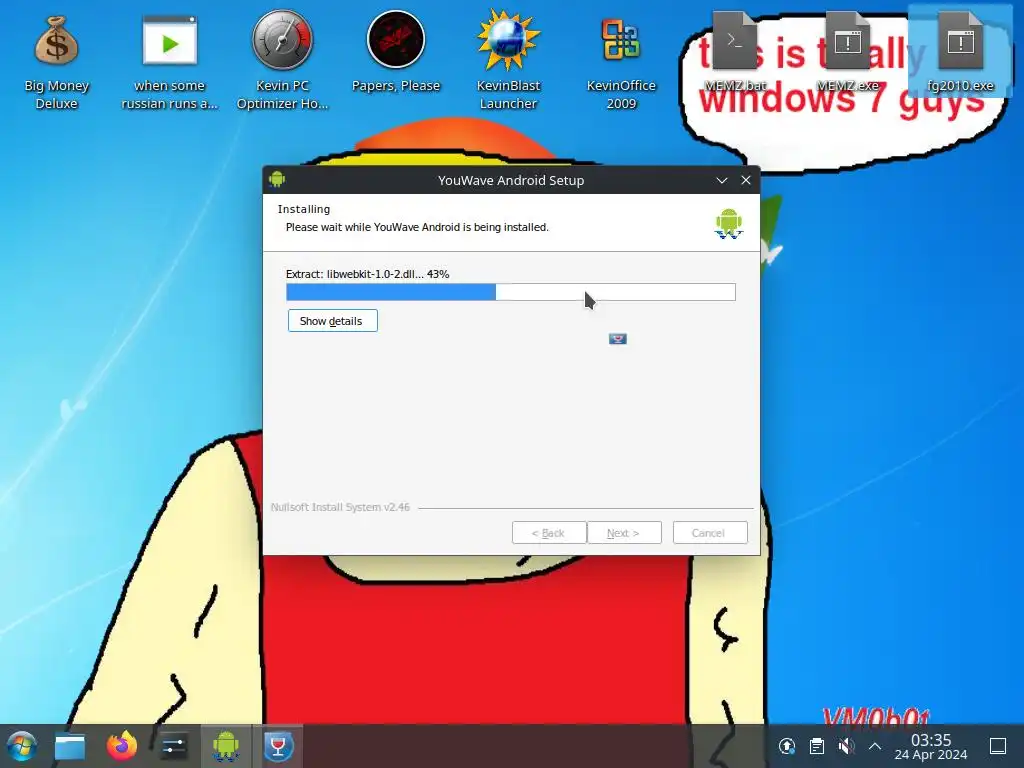
Task: Switch to YouWave Android taskbar entry
Action: (225, 746)
